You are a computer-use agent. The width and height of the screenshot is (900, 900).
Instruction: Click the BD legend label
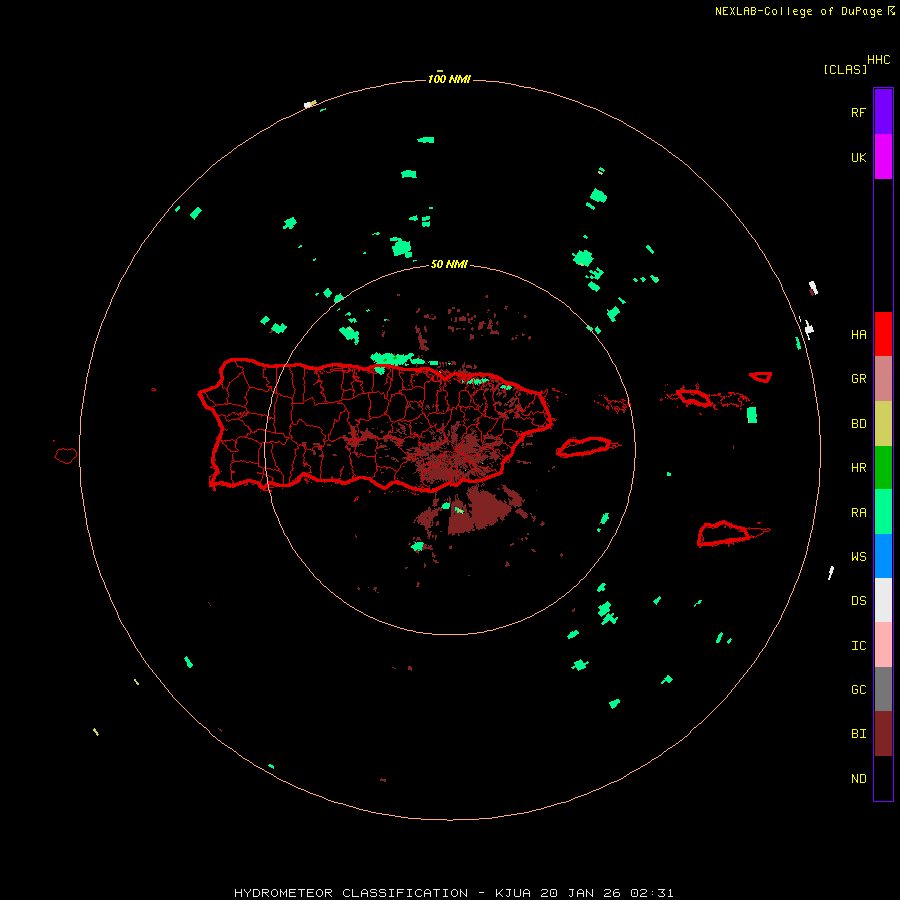point(858,424)
